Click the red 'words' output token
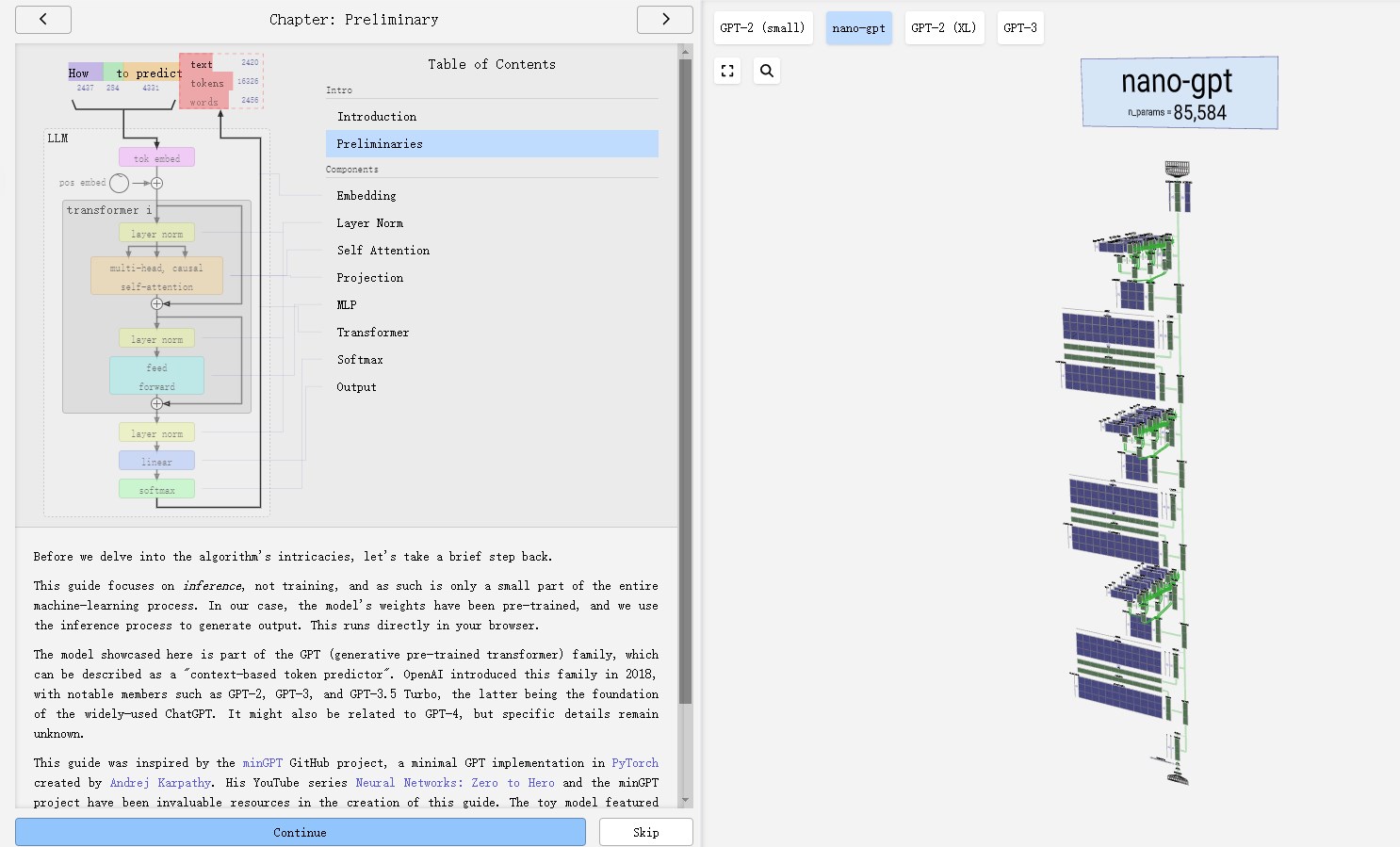 [x=203, y=101]
